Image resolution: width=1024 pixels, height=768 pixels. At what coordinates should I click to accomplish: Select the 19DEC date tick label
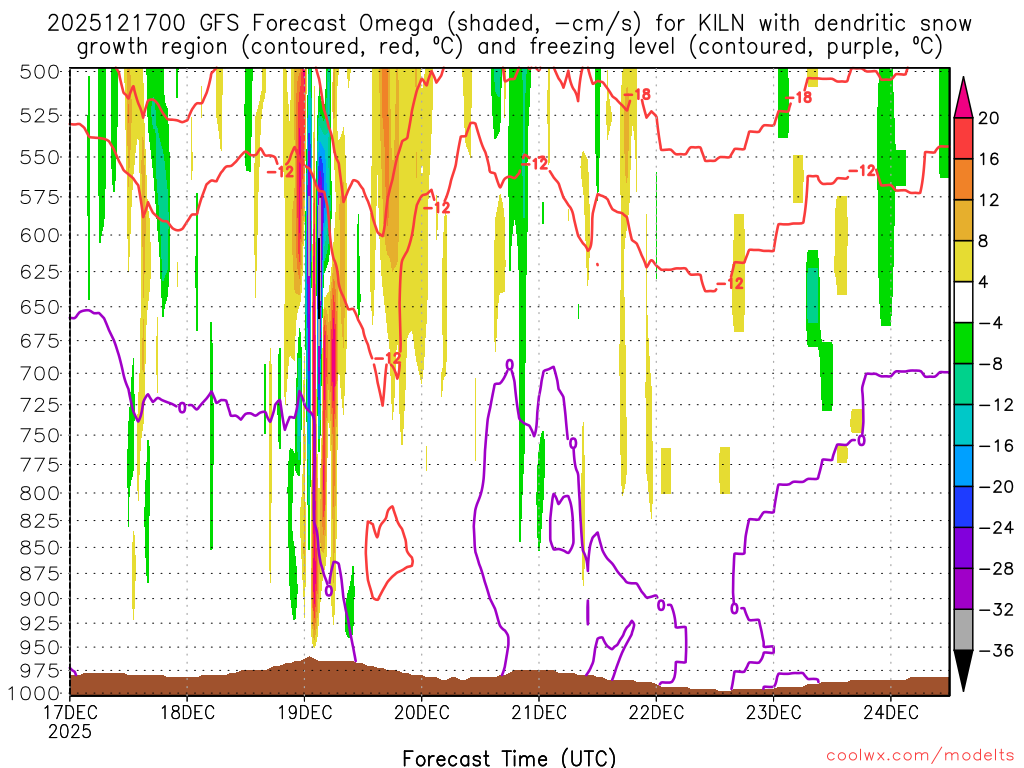[x=305, y=712]
